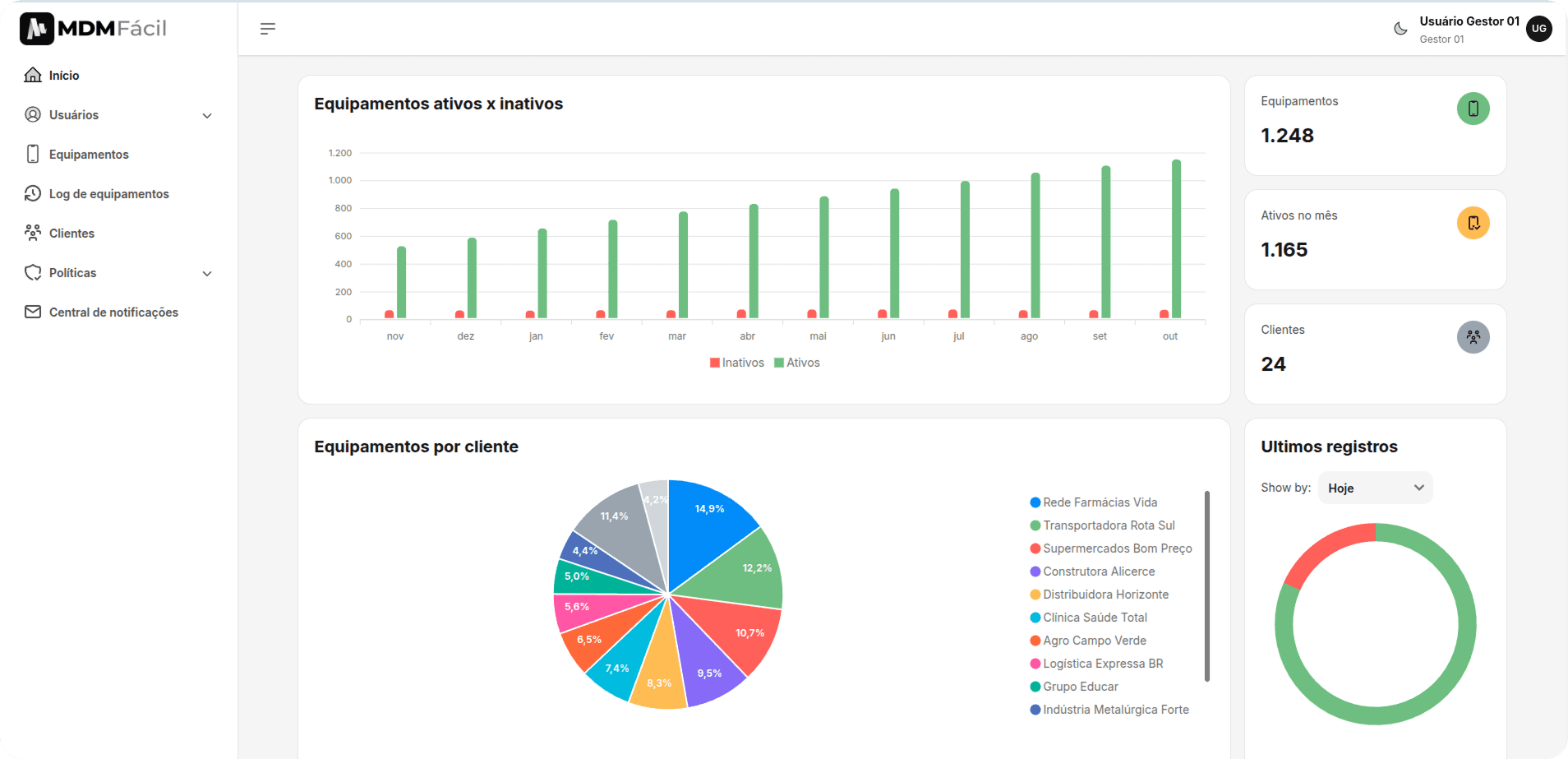Open the Hoje show-by dropdown
Image resolution: width=1568 pixels, height=759 pixels.
coord(1376,488)
